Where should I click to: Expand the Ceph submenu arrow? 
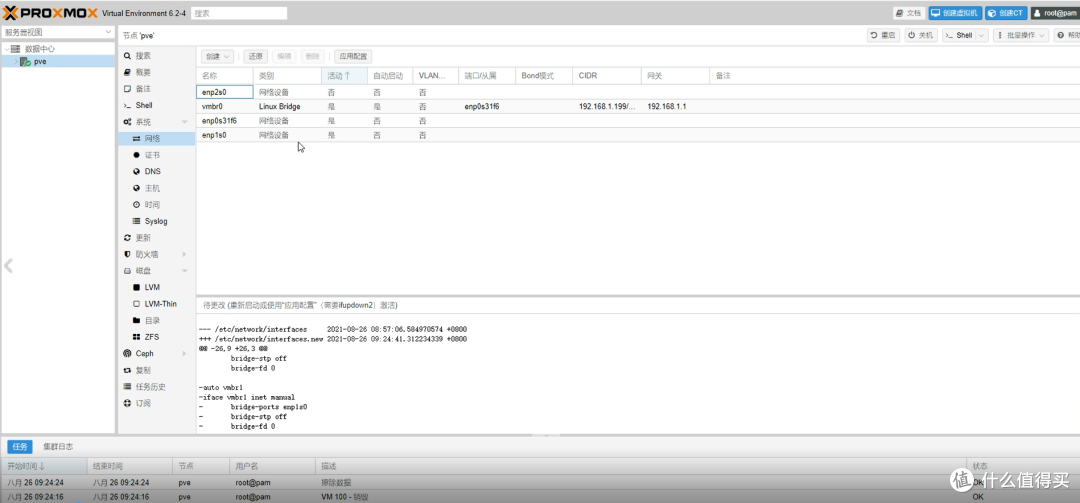[185, 353]
